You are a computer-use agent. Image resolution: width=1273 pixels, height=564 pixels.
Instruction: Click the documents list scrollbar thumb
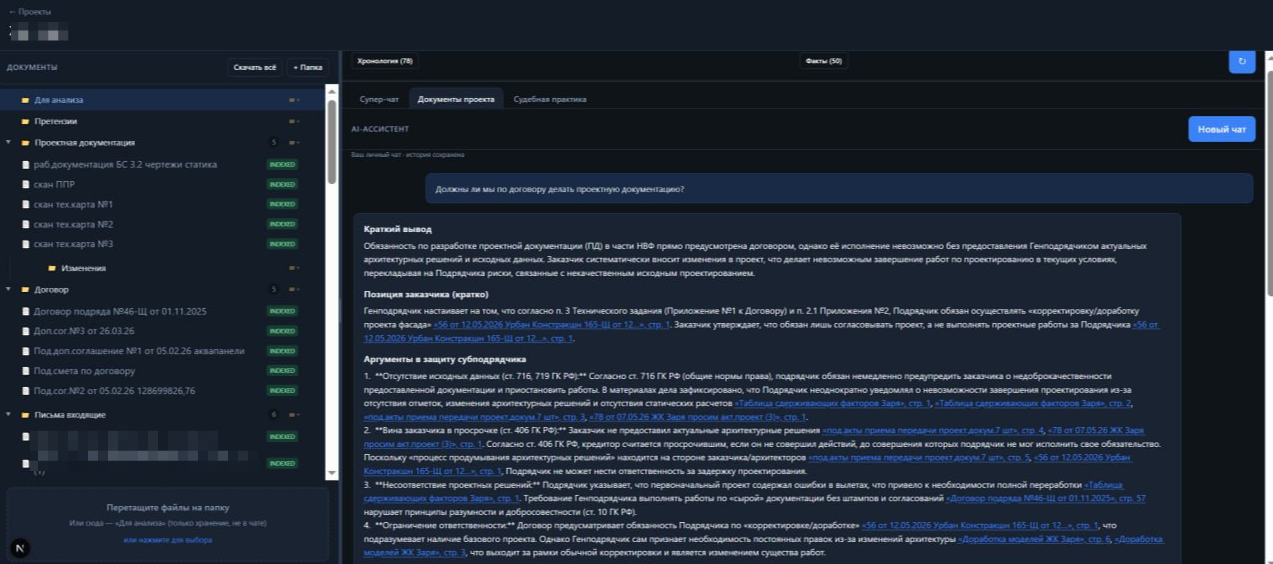pyautogui.click(x=332, y=141)
